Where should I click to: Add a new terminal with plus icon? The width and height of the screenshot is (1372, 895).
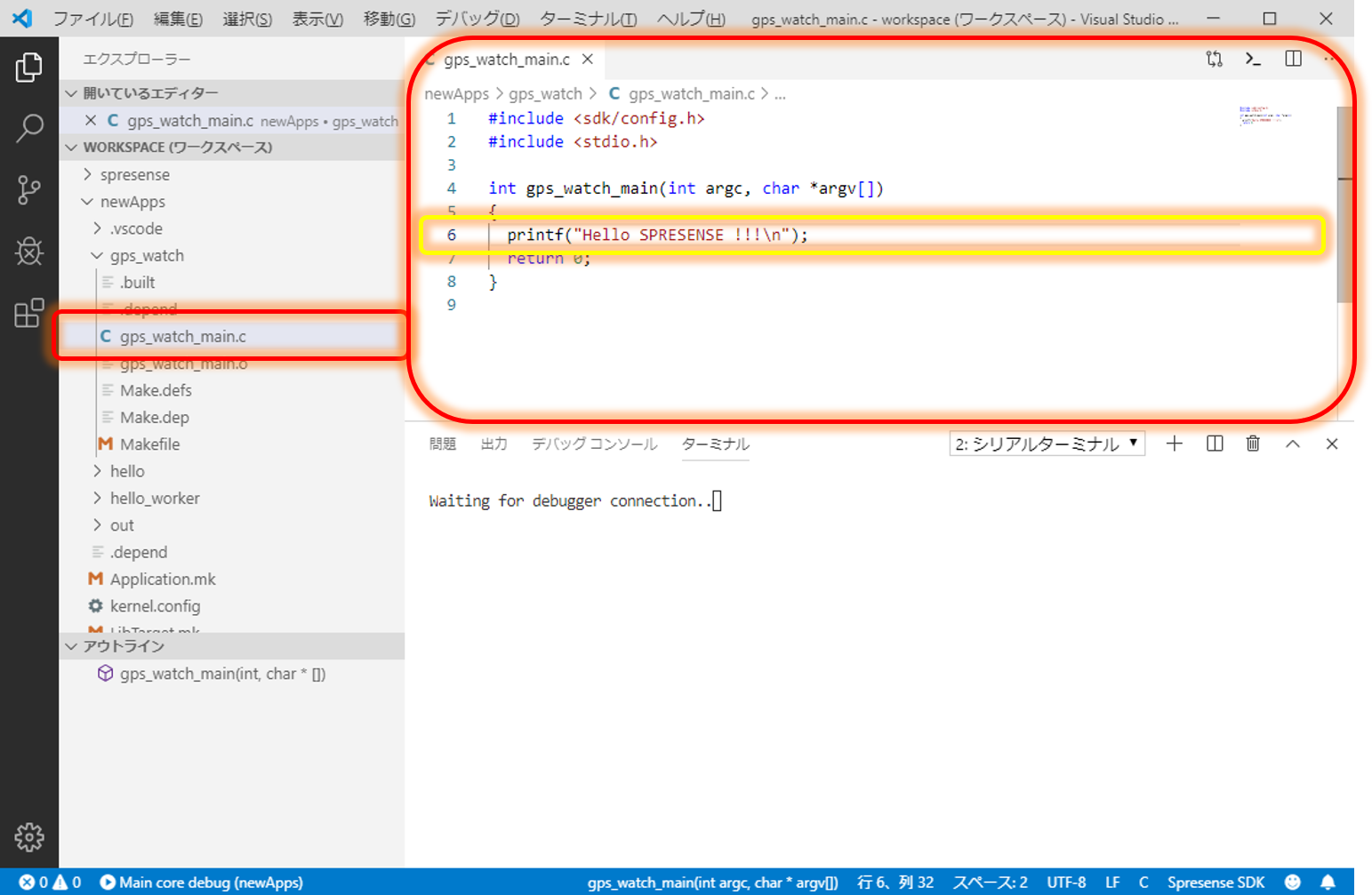coord(1174,444)
